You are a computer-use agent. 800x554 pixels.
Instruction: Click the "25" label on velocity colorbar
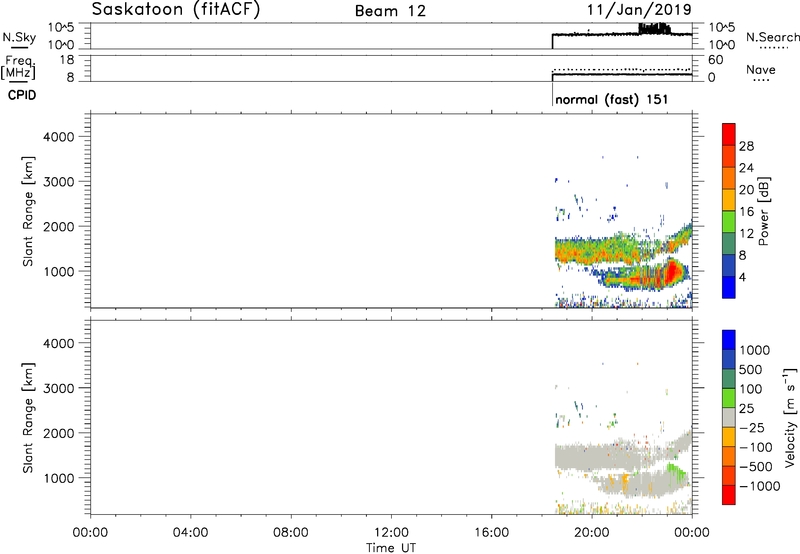748,408
